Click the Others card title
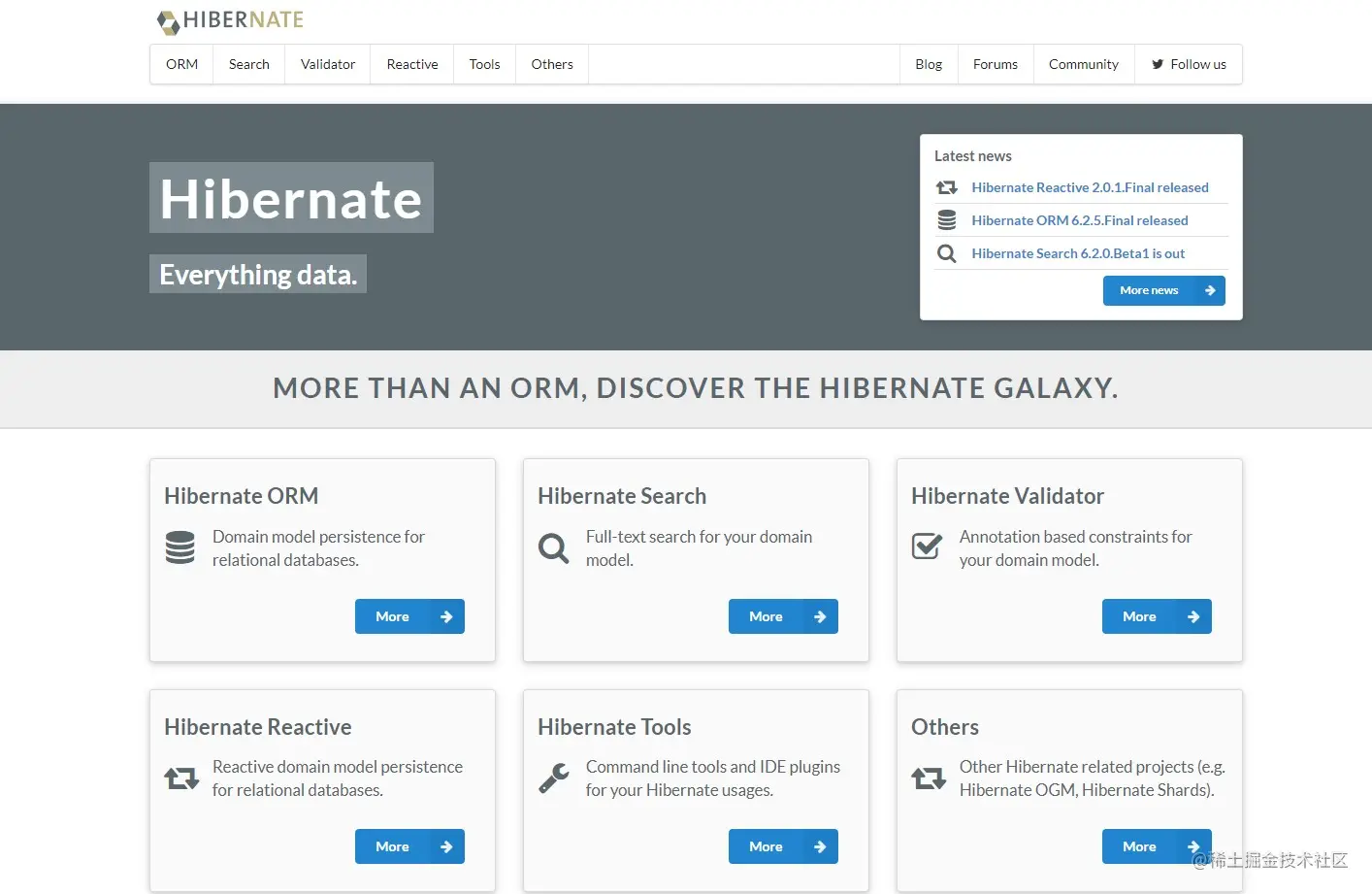The height and width of the screenshot is (894, 1372). coord(945,727)
